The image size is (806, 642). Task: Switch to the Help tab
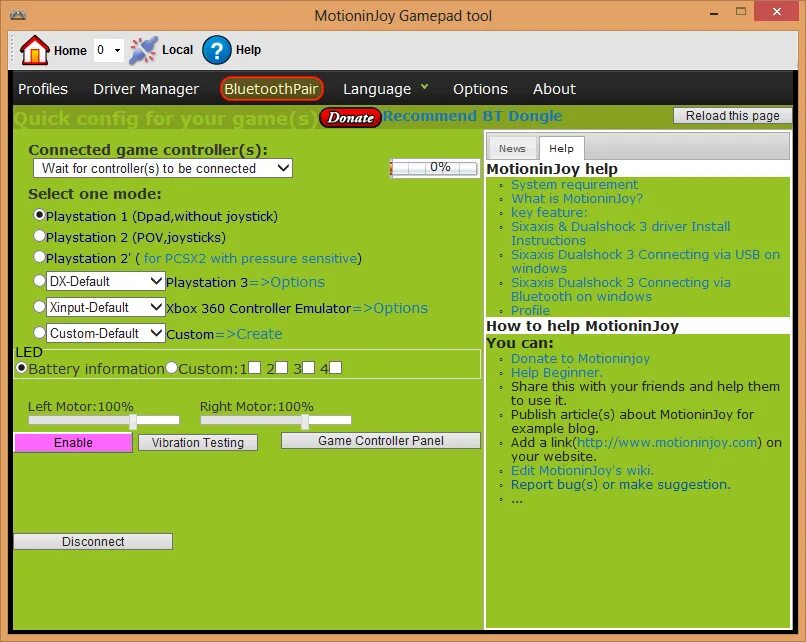[x=561, y=149]
